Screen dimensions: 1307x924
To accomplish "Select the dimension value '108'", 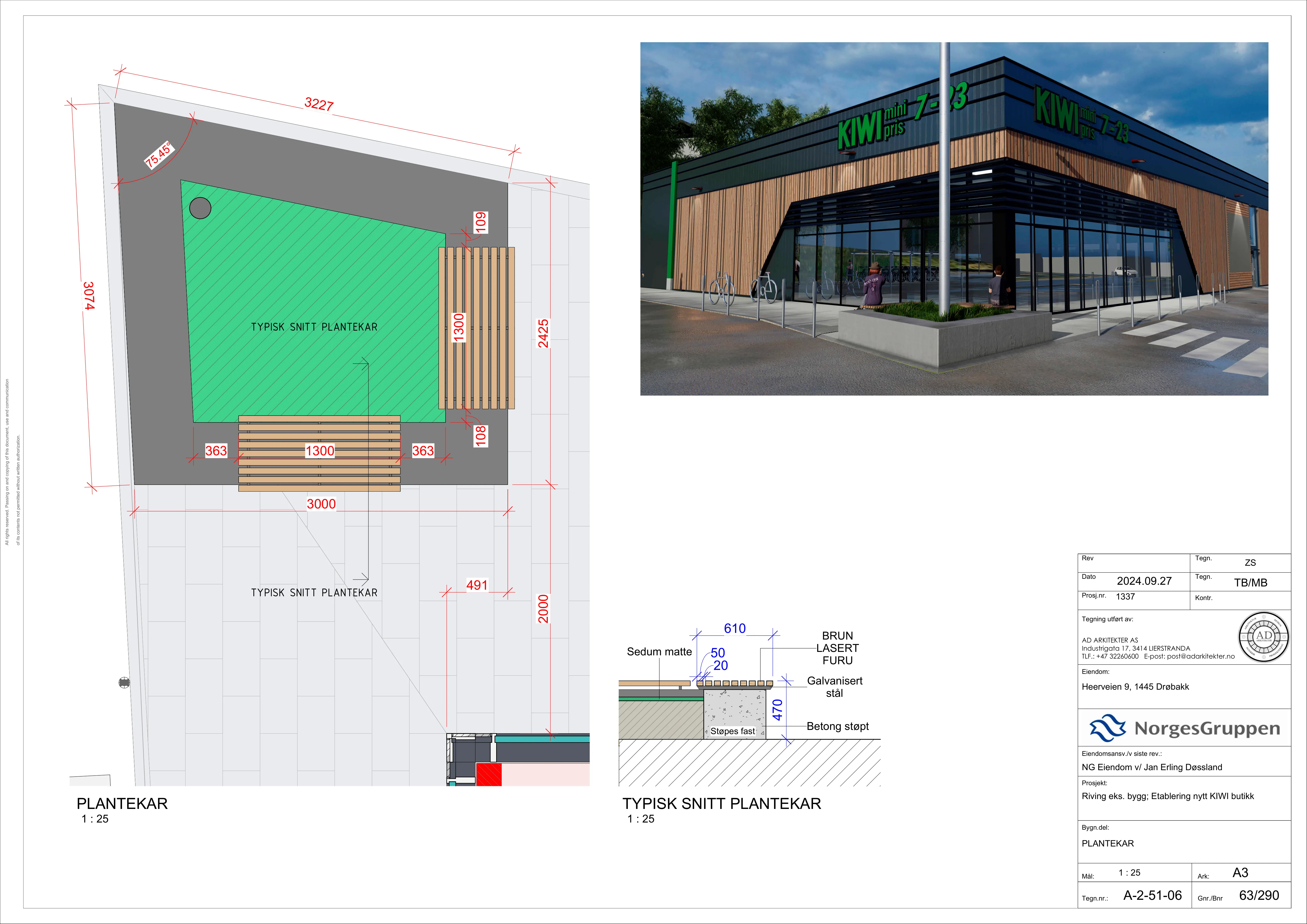I will click(x=481, y=436).
